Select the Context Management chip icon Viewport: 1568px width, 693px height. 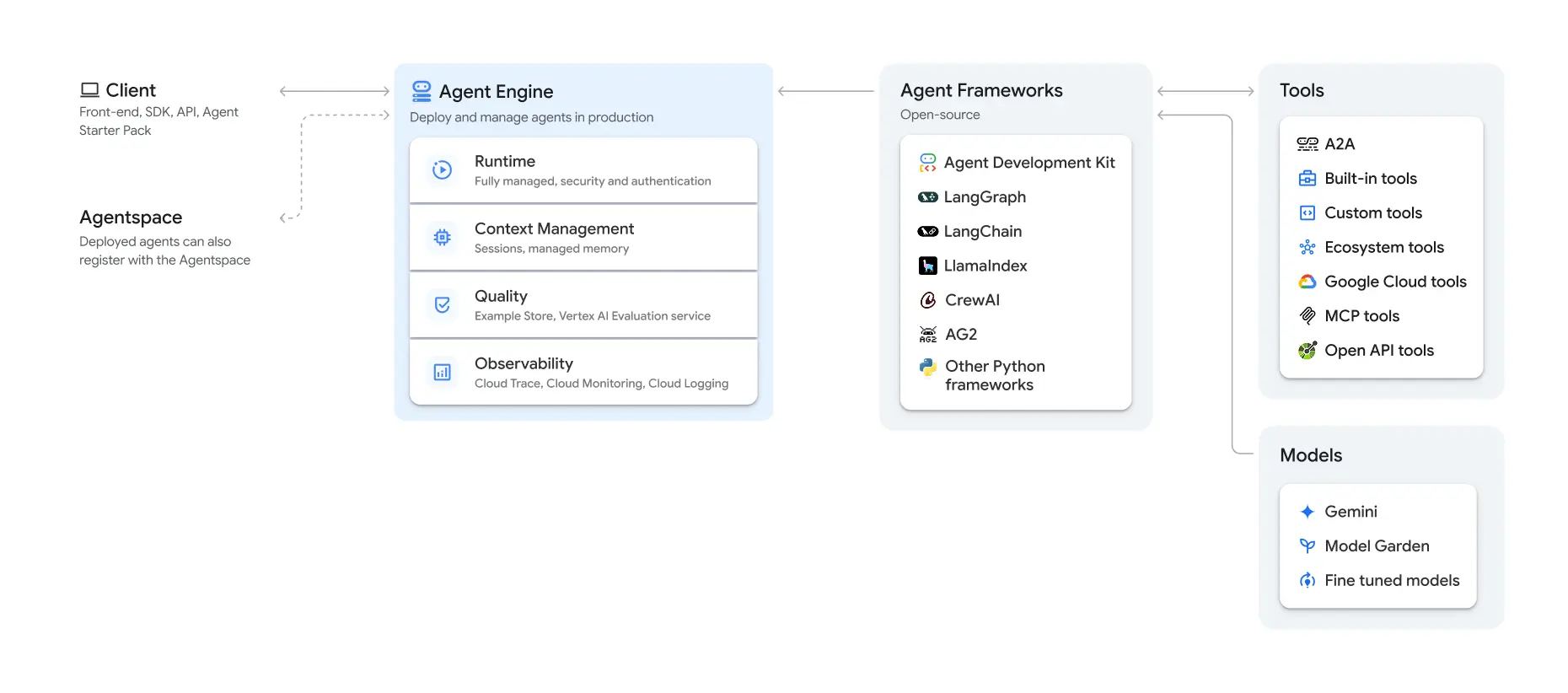pos(442,238)
